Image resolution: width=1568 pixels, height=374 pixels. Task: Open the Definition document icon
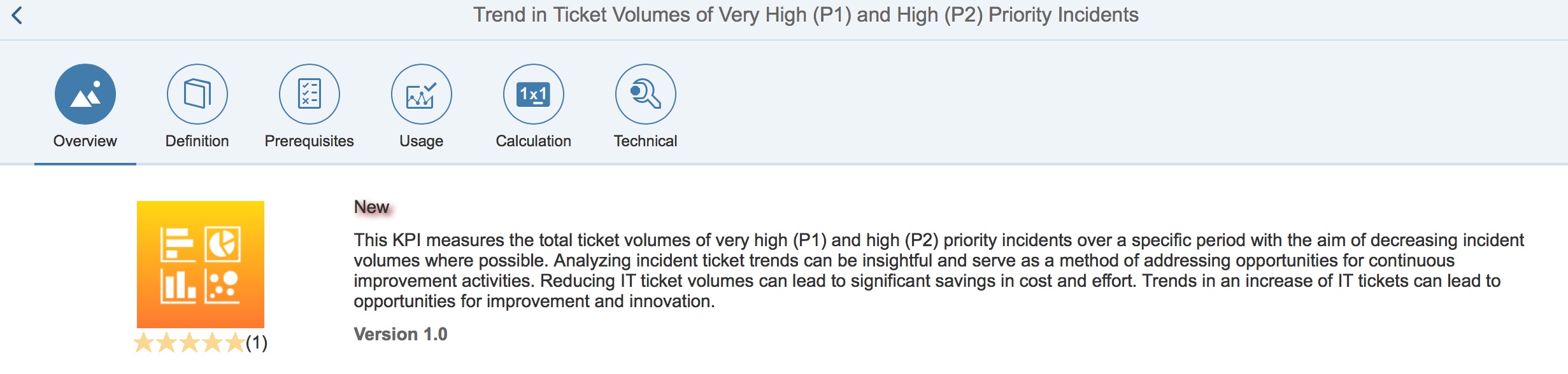(197, 94)
